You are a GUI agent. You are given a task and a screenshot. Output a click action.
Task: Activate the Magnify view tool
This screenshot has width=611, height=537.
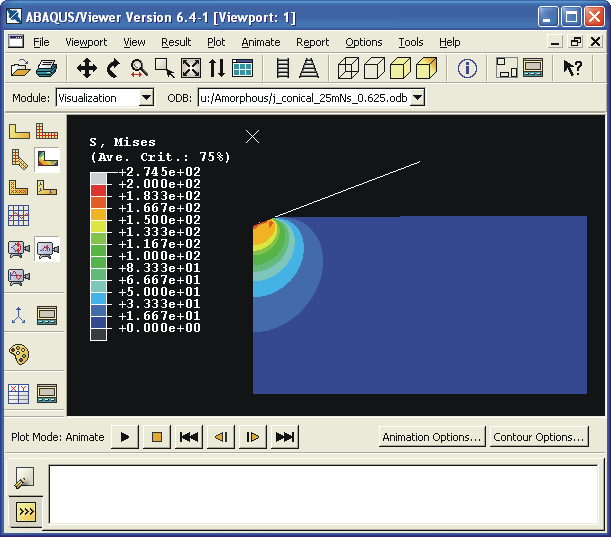point(139,68)
